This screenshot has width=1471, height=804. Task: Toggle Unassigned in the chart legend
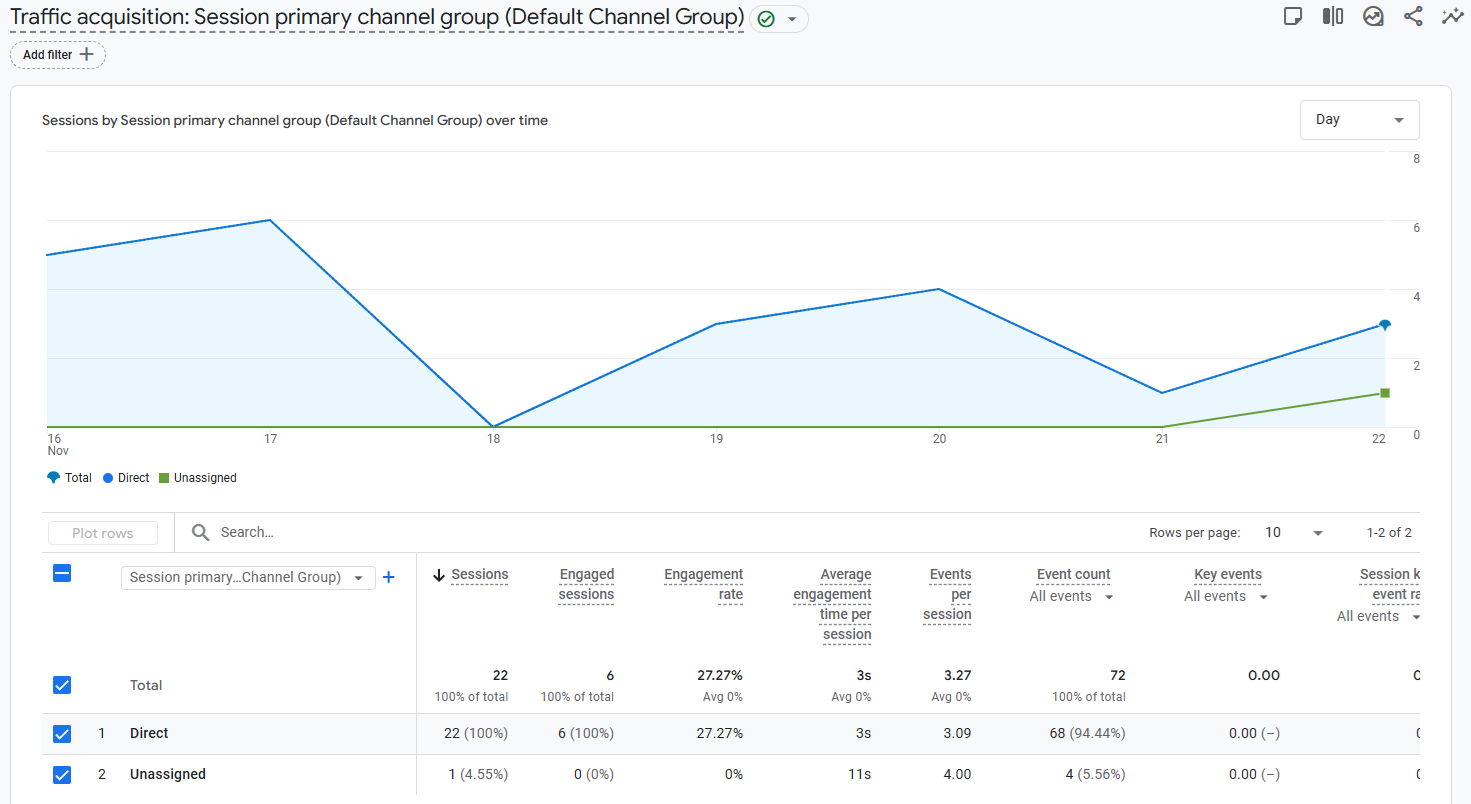pos(197,477)
